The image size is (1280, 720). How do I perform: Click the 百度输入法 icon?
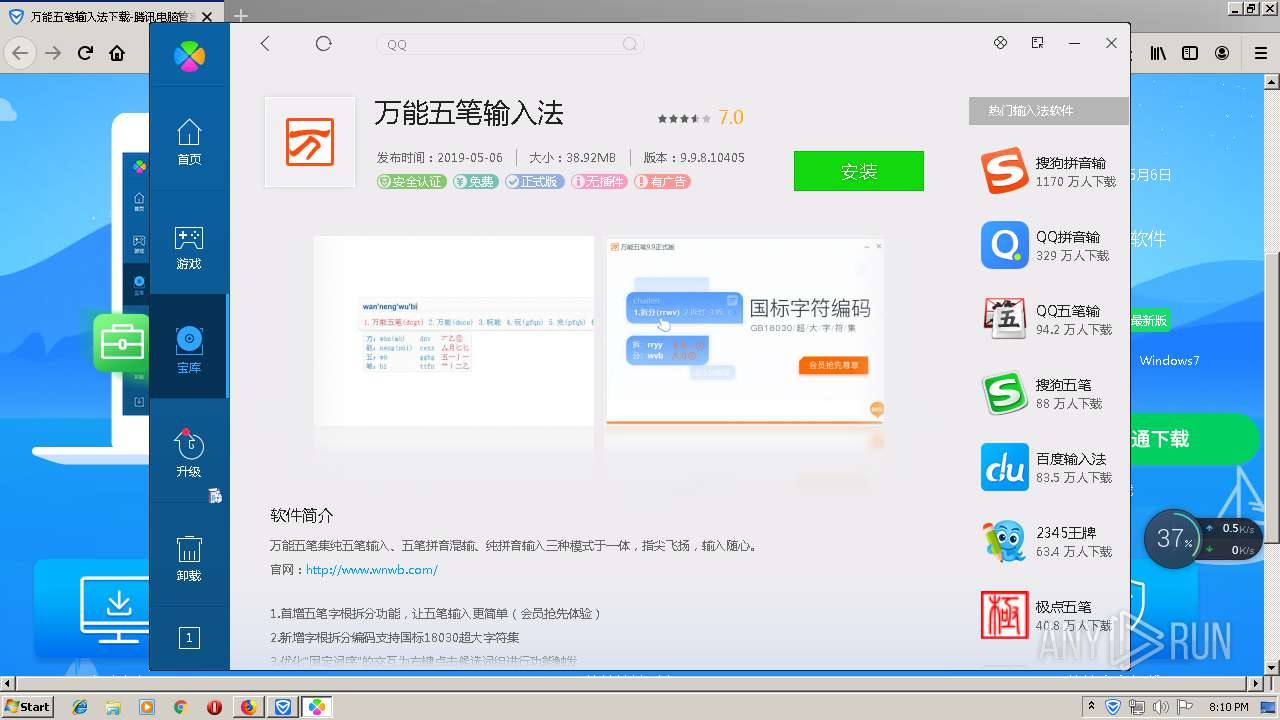(1004, 467)
